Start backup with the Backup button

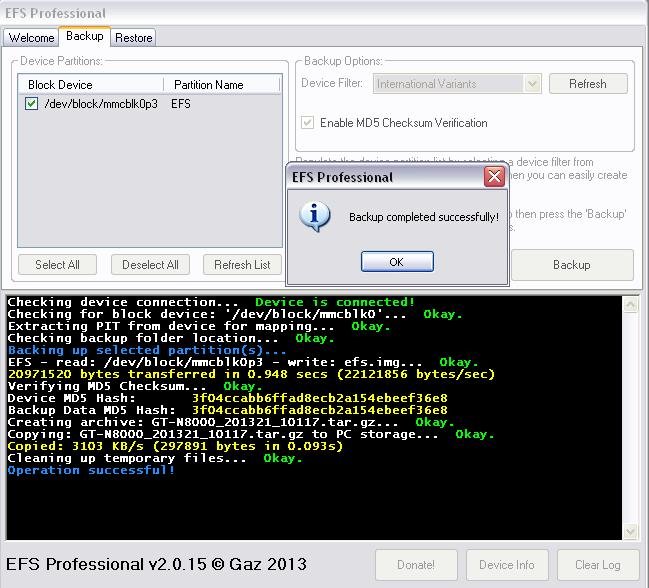point(572,265)
